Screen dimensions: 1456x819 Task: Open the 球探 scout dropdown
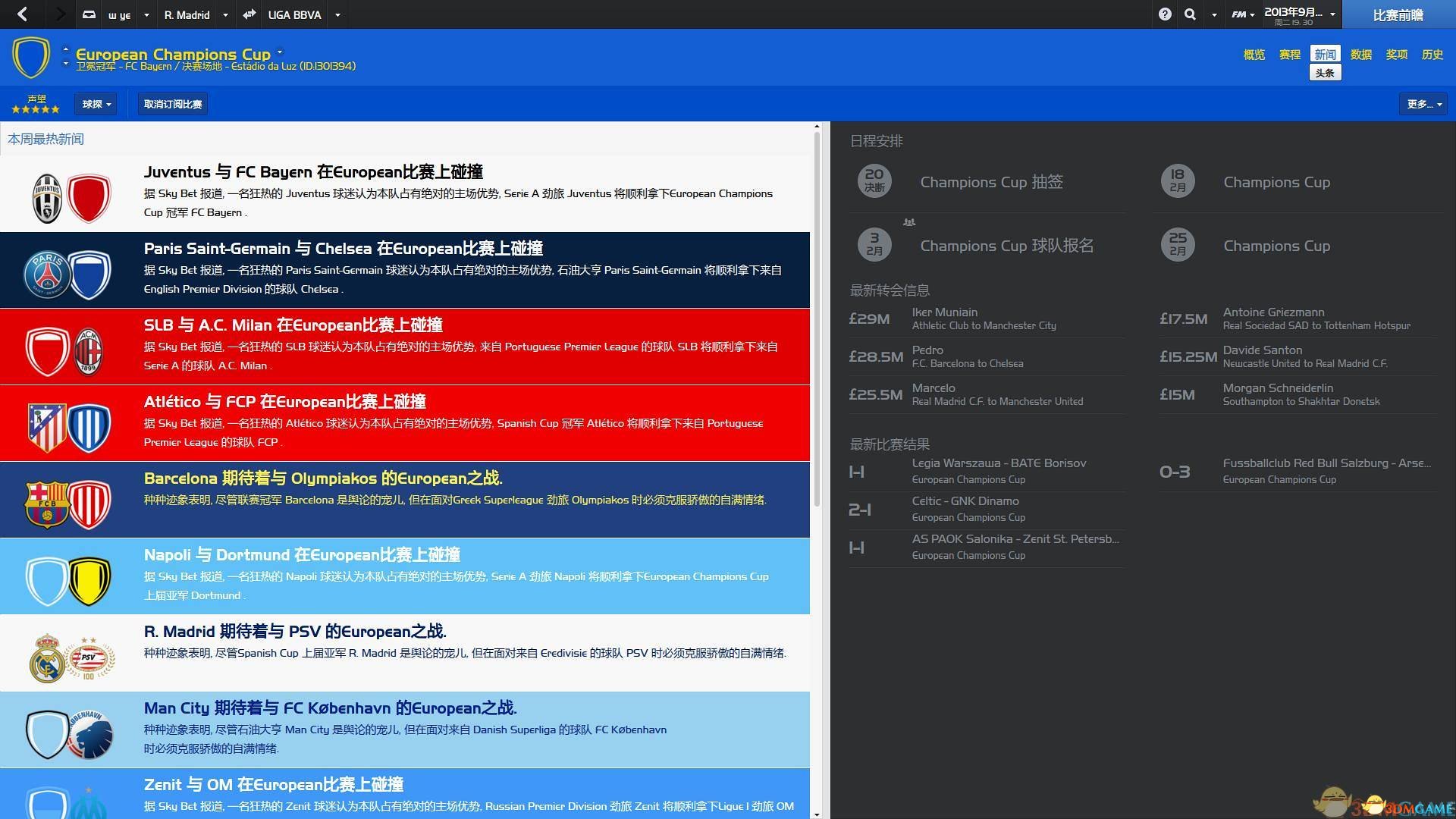pyautogui.click(x=96, y=104)
